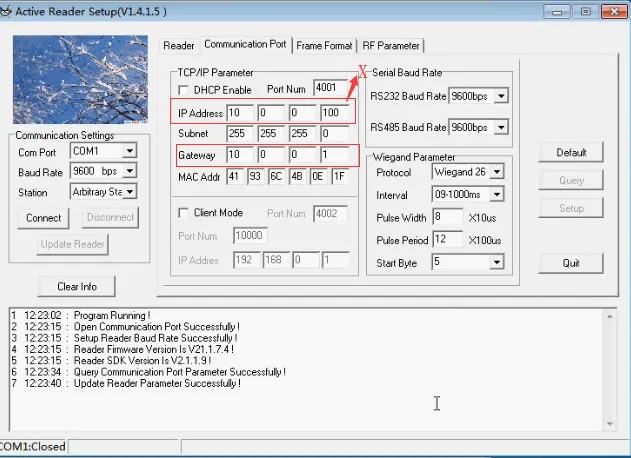Click log line Reader Firmware Version
631x458 pixels.
pyautogui.click(x=123, y=349)
